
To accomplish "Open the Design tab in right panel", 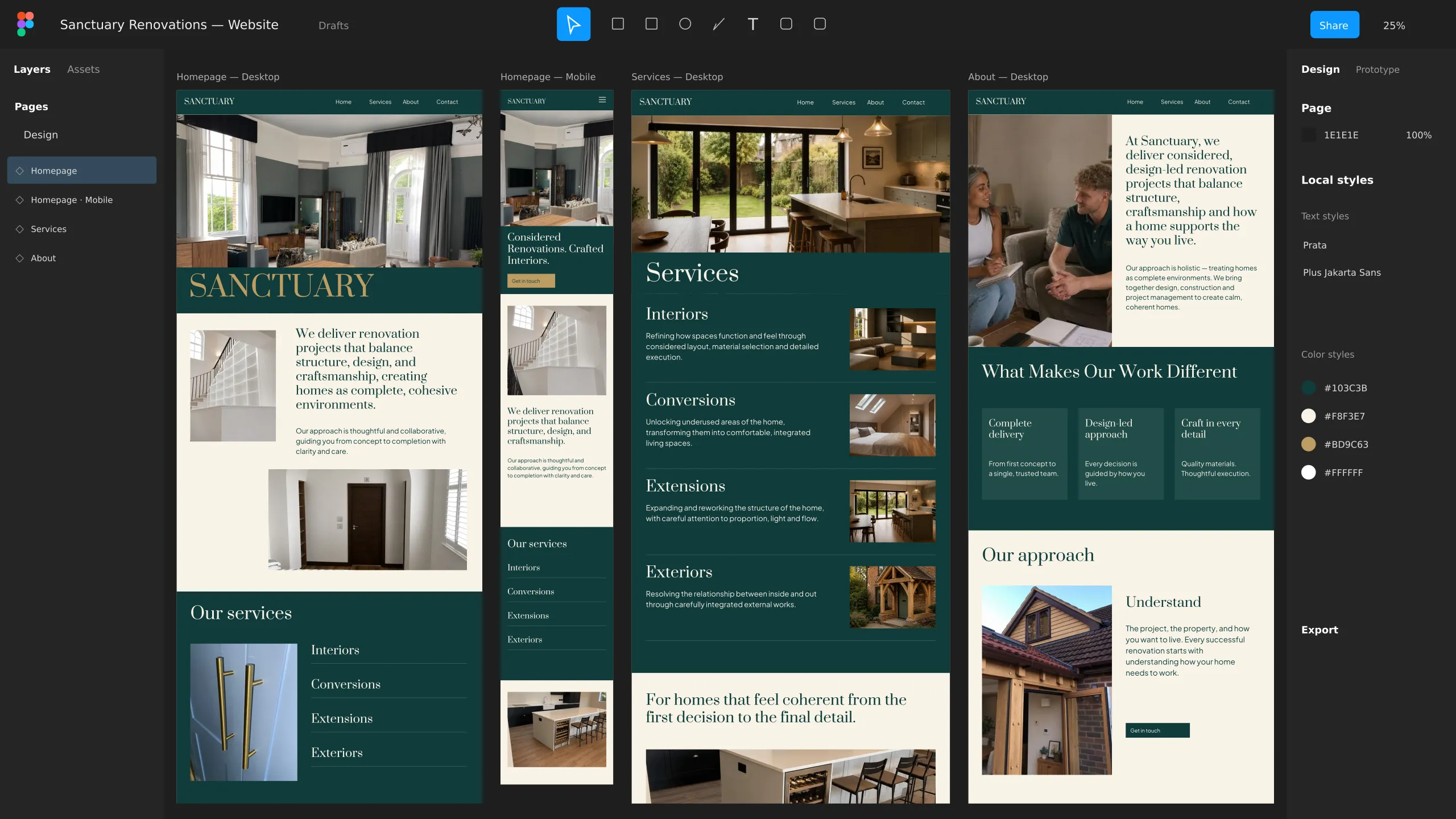I will pyautogui.click(x=1320, y=69).
